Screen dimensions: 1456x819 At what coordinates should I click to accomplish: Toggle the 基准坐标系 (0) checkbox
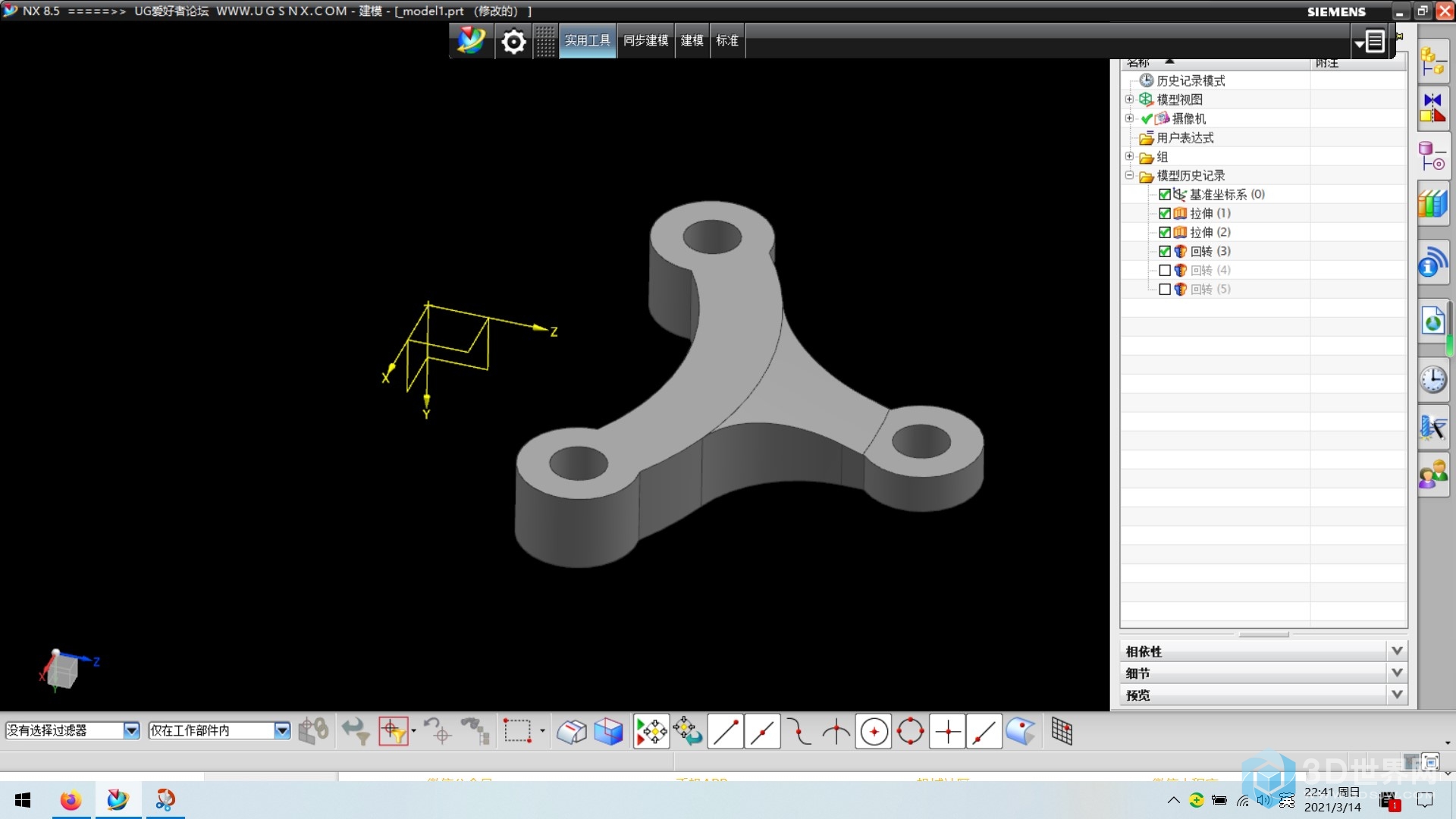click(x=1164, y=194)
